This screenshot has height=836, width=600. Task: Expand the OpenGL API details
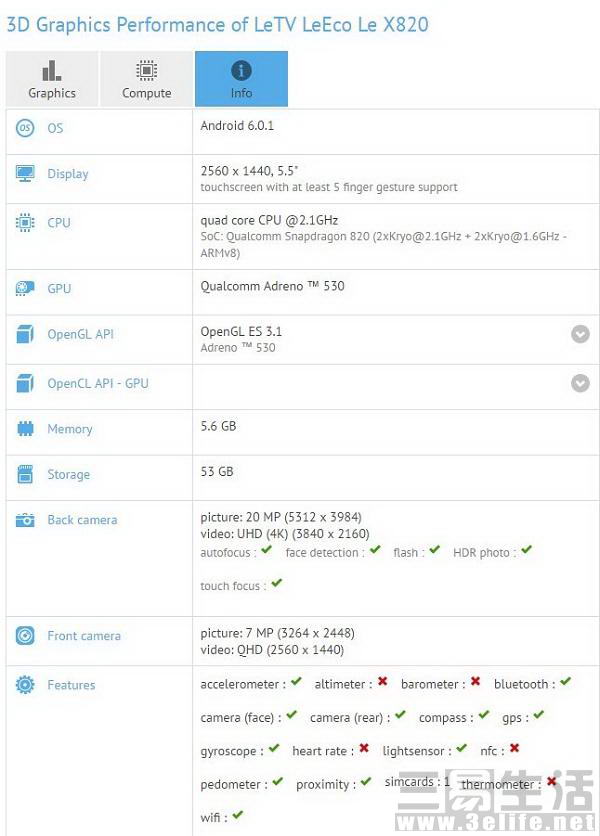point(580,334)
